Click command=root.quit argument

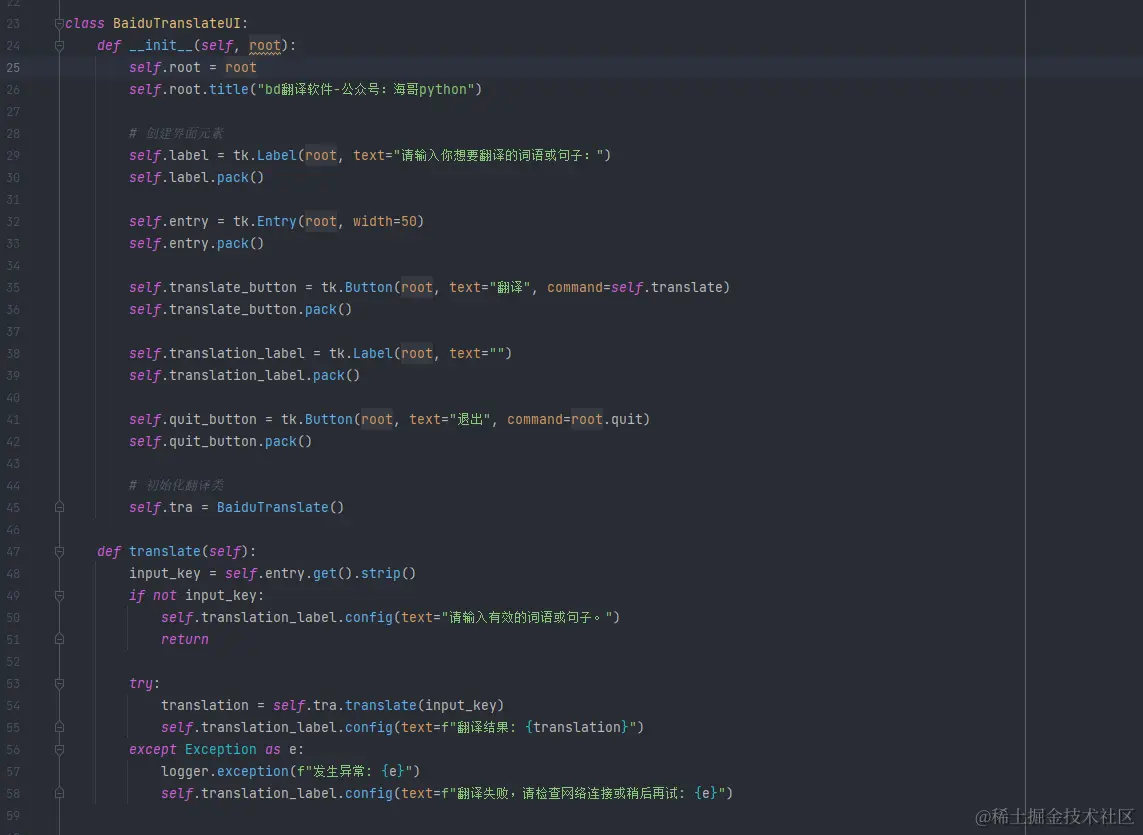click(x=574, y=419)
